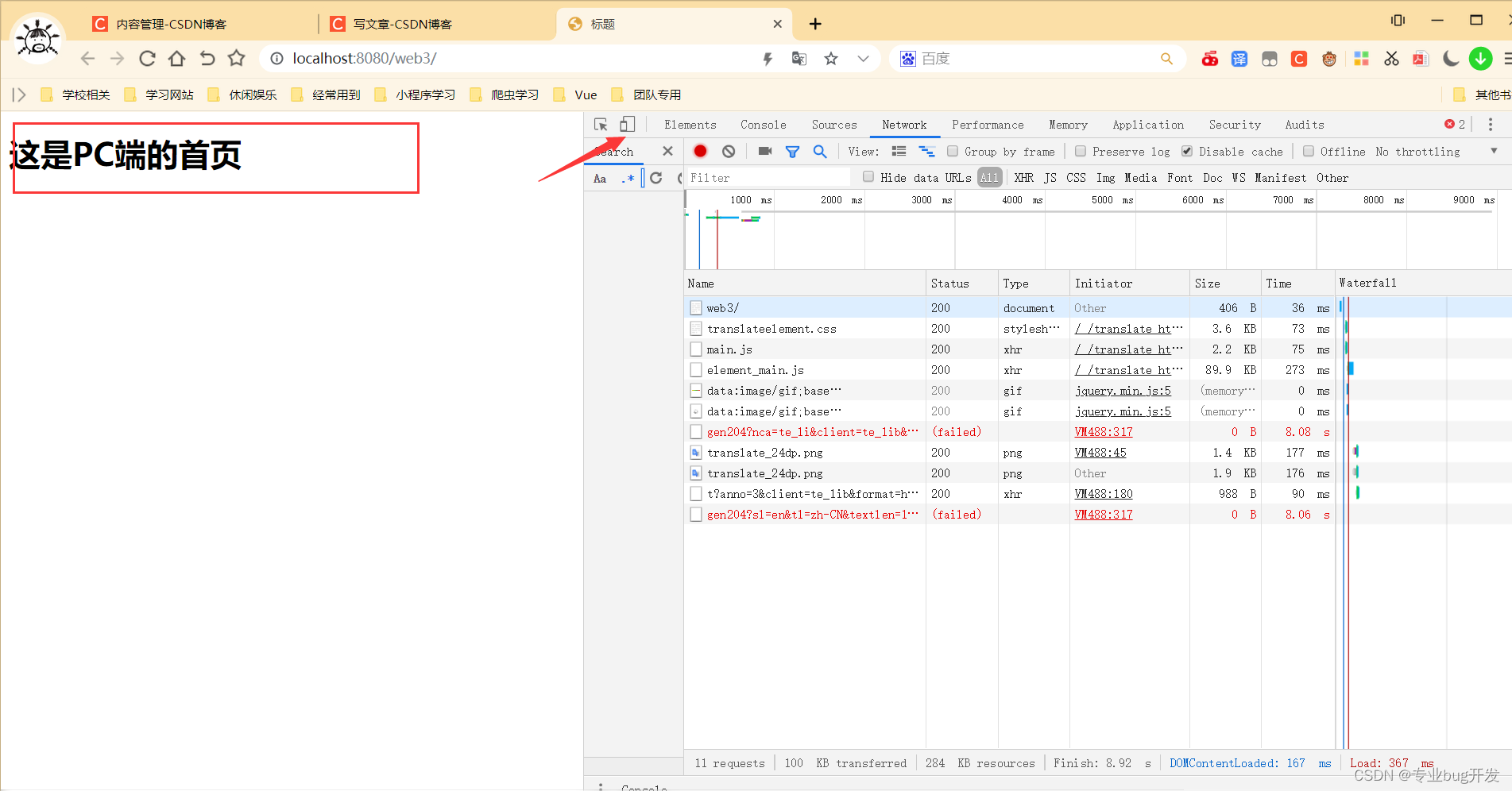Open the 学校相关 bookmarks folder
The width and height of the screenshot is (1512, 791).
click(x=75, y=95)
